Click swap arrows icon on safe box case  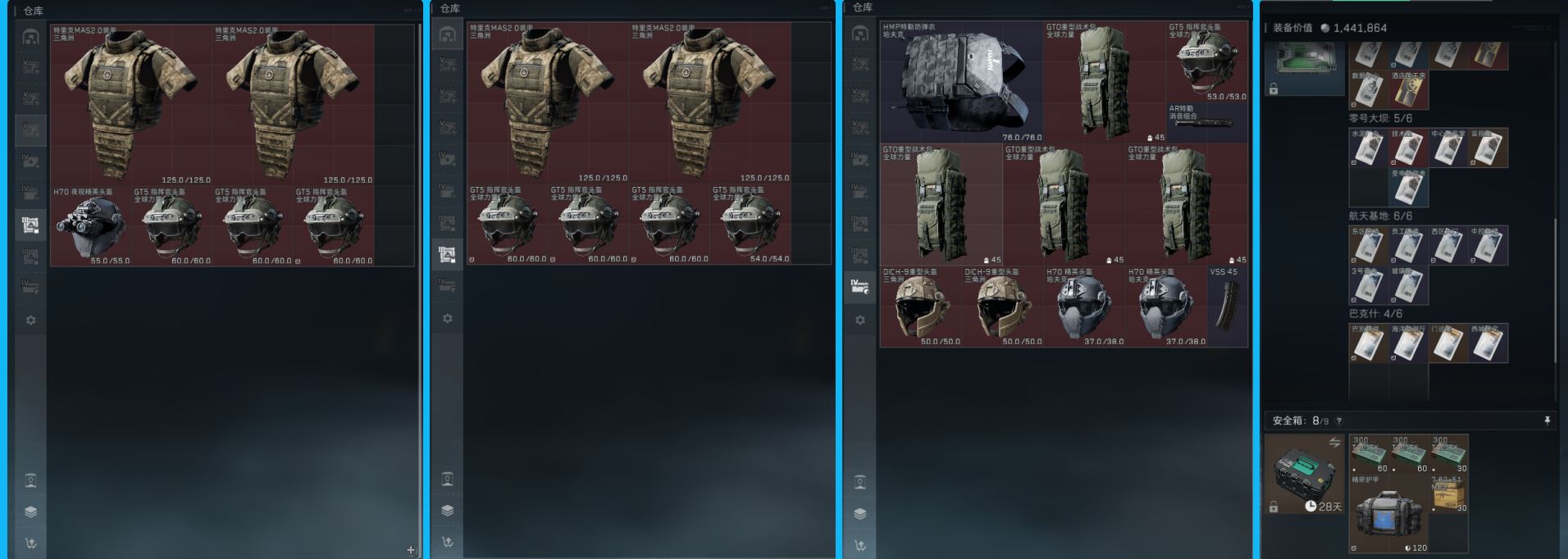pyautogui.click(x=1334, y=443)
